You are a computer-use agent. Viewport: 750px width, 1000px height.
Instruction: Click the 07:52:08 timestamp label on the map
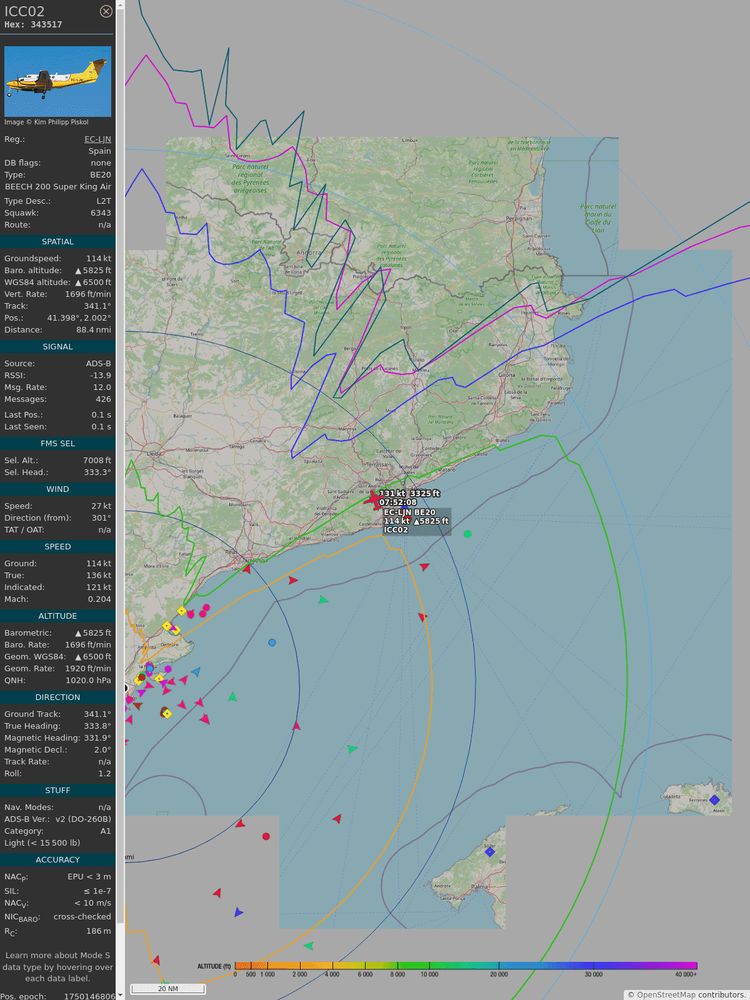pyautogui.click(x=398, y=502)
